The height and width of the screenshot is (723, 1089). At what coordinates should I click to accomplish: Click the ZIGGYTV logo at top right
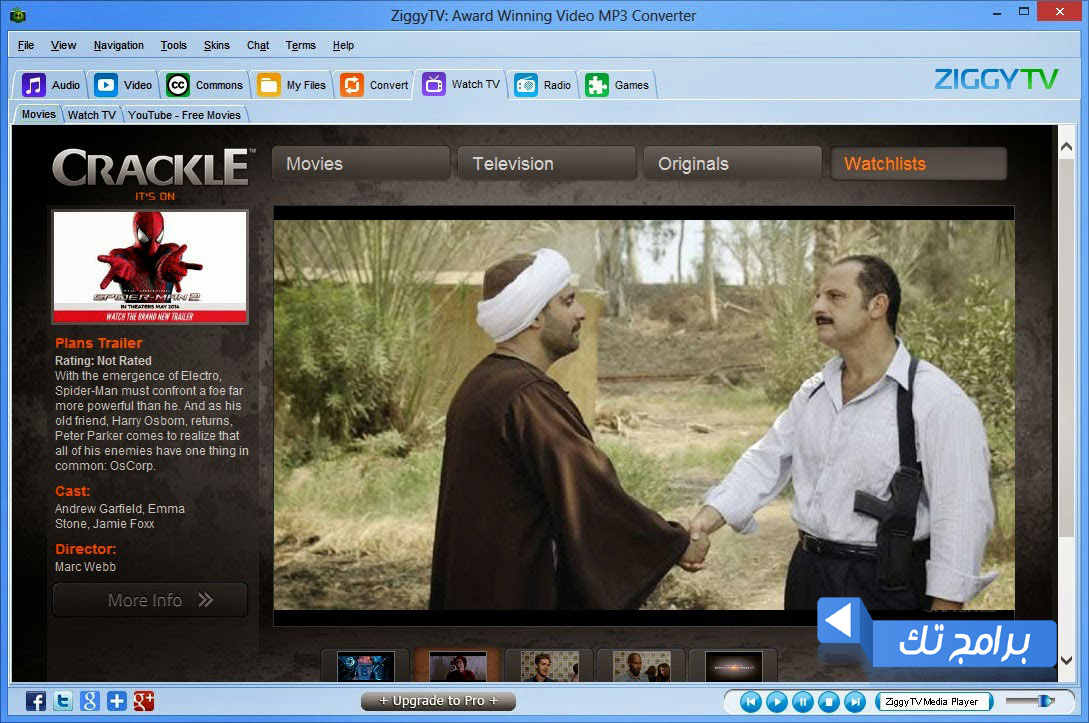coord(996,79)
